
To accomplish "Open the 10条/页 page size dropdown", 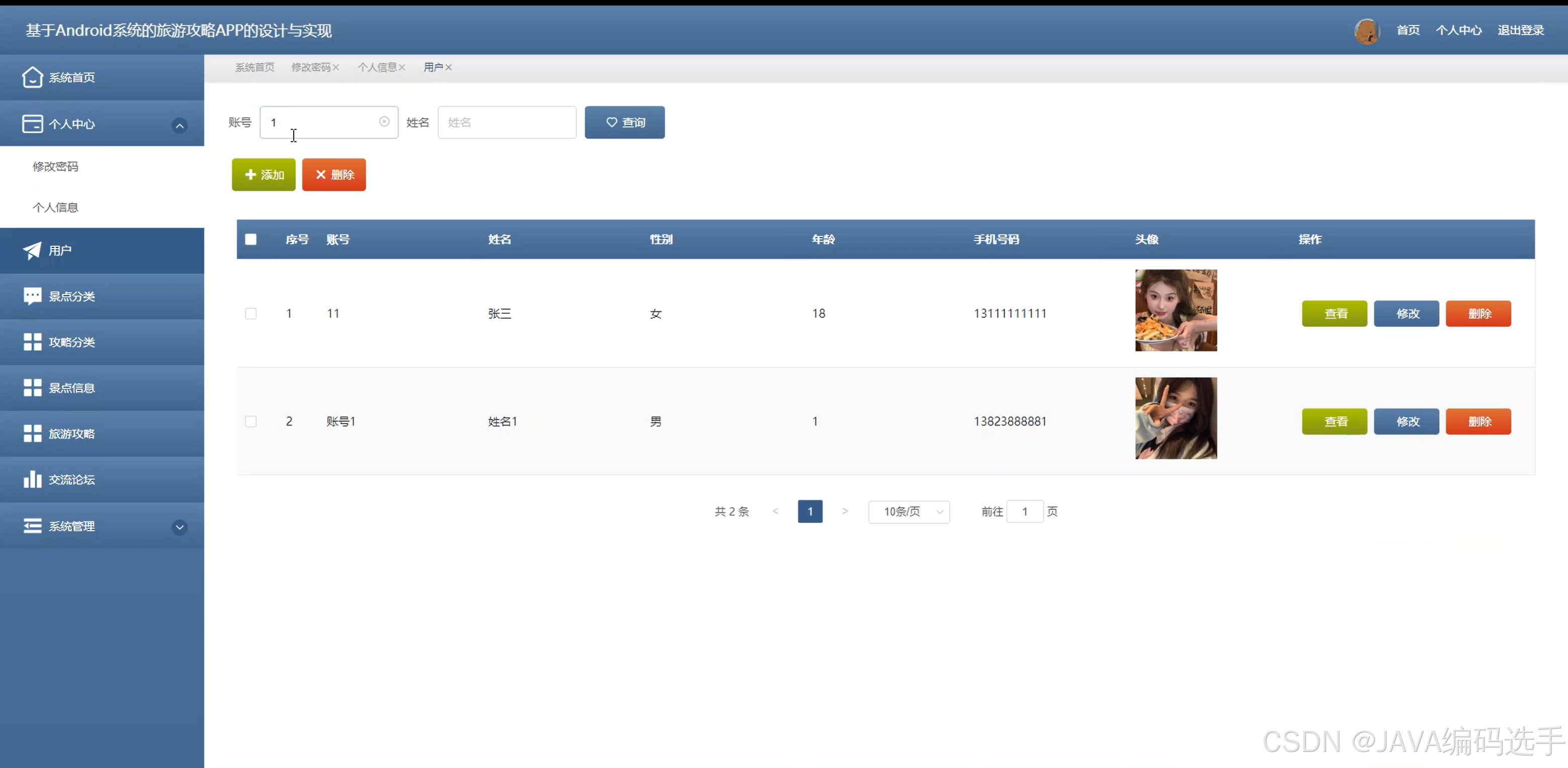I will [x=909, y=511].
